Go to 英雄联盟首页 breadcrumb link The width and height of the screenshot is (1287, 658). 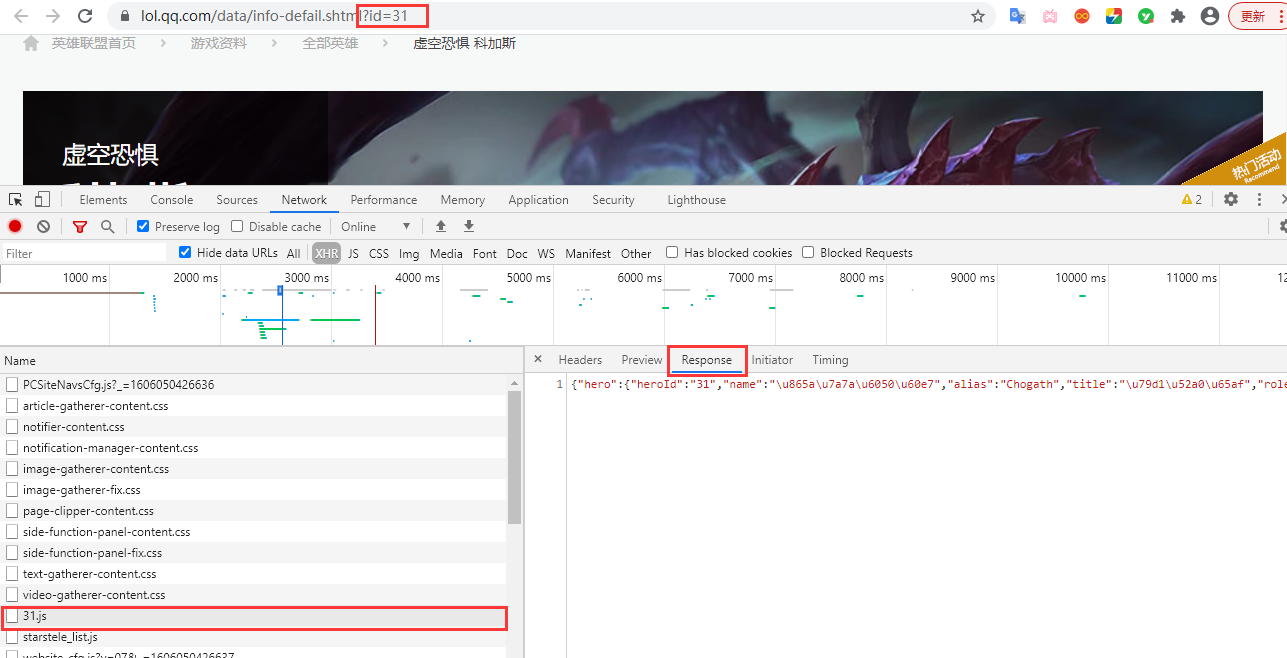coord(94,43)
